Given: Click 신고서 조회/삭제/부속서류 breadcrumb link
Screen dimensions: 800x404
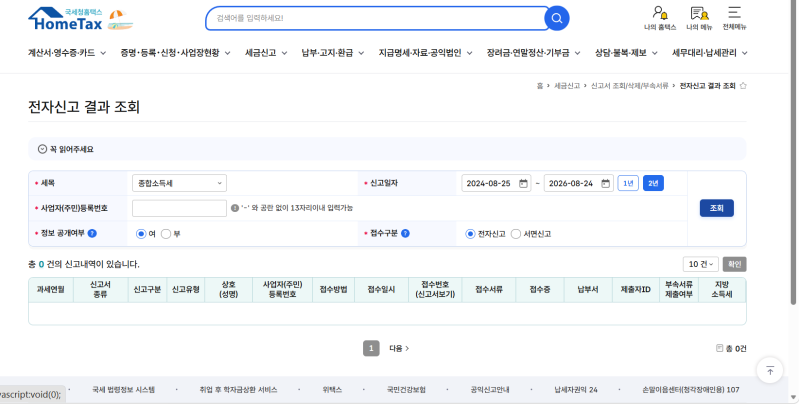Looking at the screenshot, I should (630, 86).
